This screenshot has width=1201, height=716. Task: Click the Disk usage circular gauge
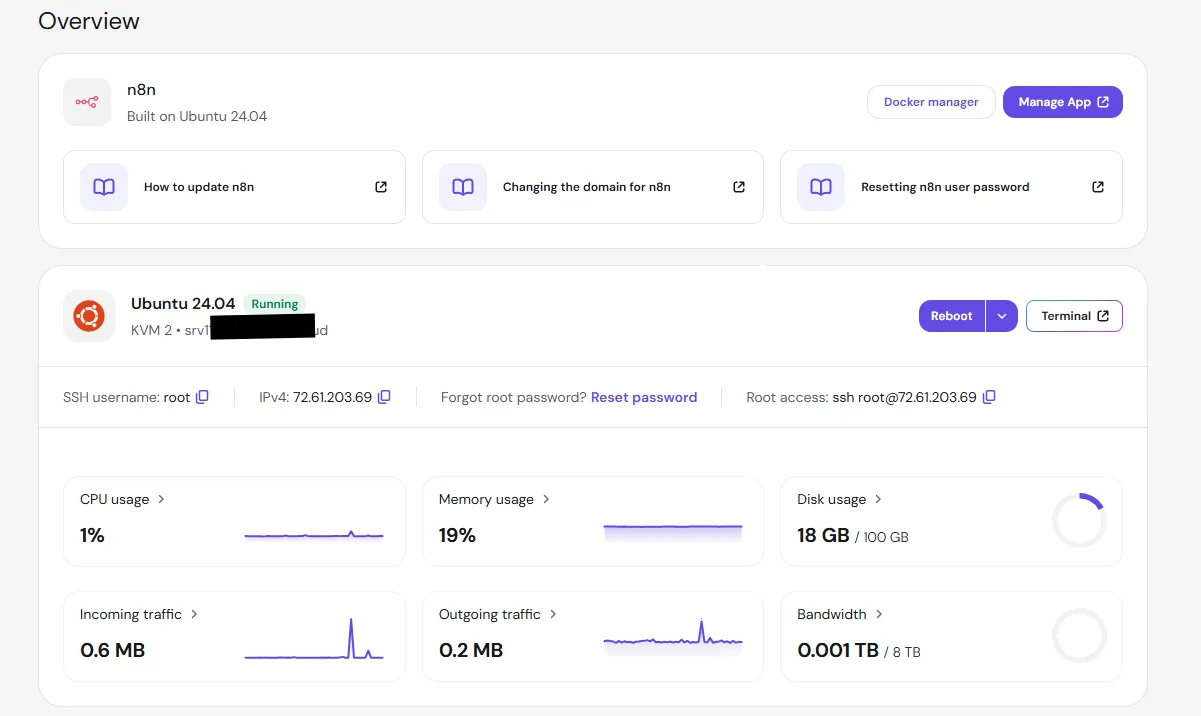1079,520
